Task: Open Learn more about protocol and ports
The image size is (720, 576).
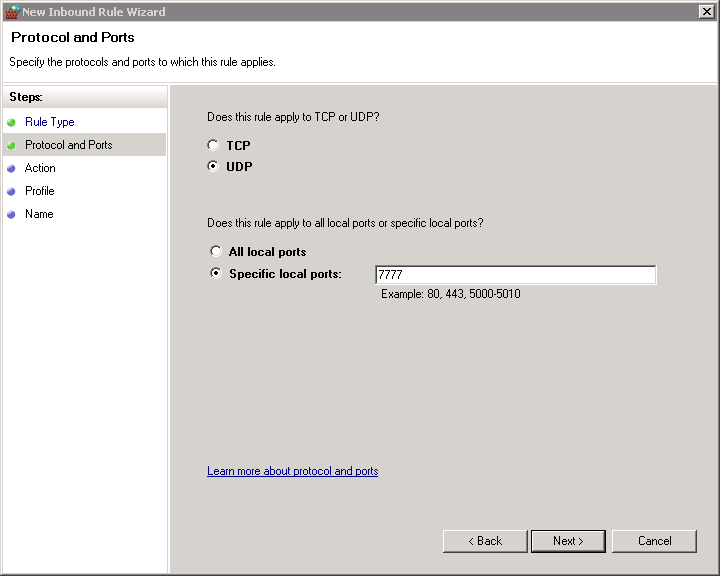Action: tap(292, 471)
